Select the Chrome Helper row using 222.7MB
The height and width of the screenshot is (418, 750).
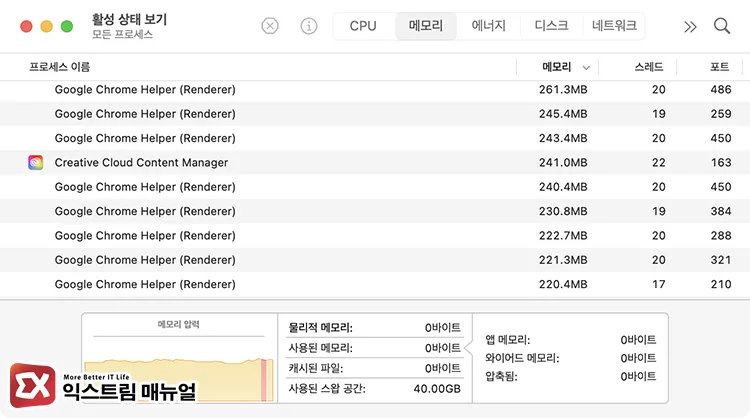375,236
